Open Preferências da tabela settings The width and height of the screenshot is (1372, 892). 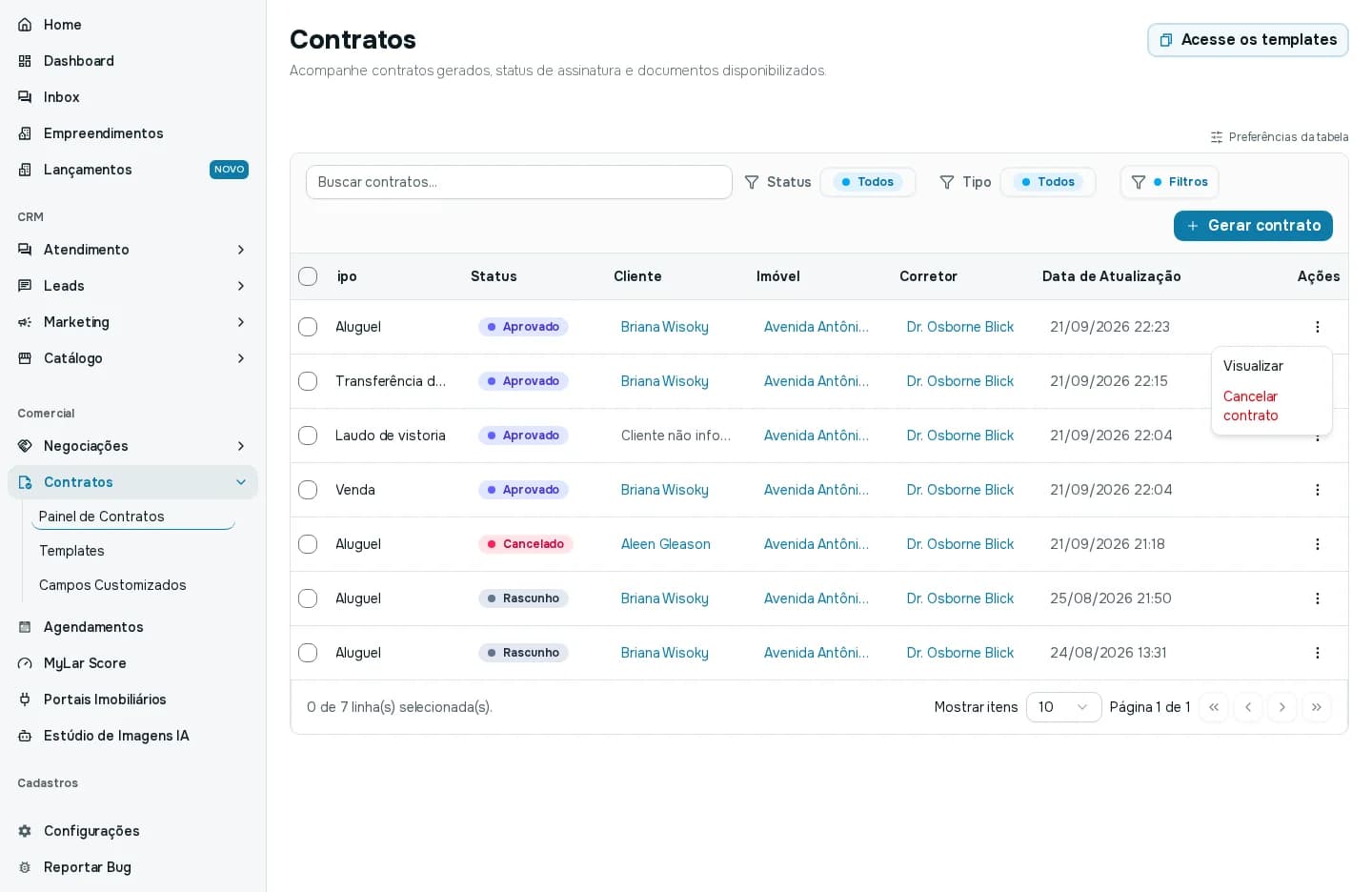pyautogui.click(x=1280, y=137)
